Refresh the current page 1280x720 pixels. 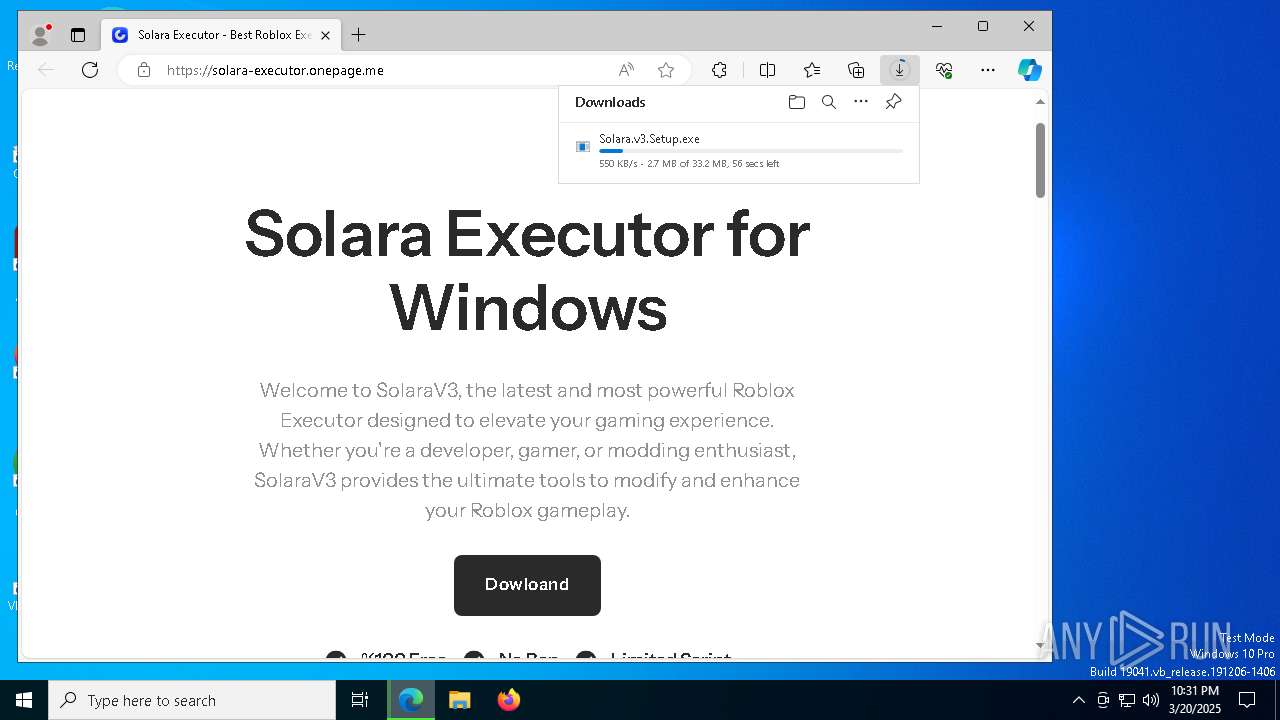pyautogui.click(x=90, y=70)
